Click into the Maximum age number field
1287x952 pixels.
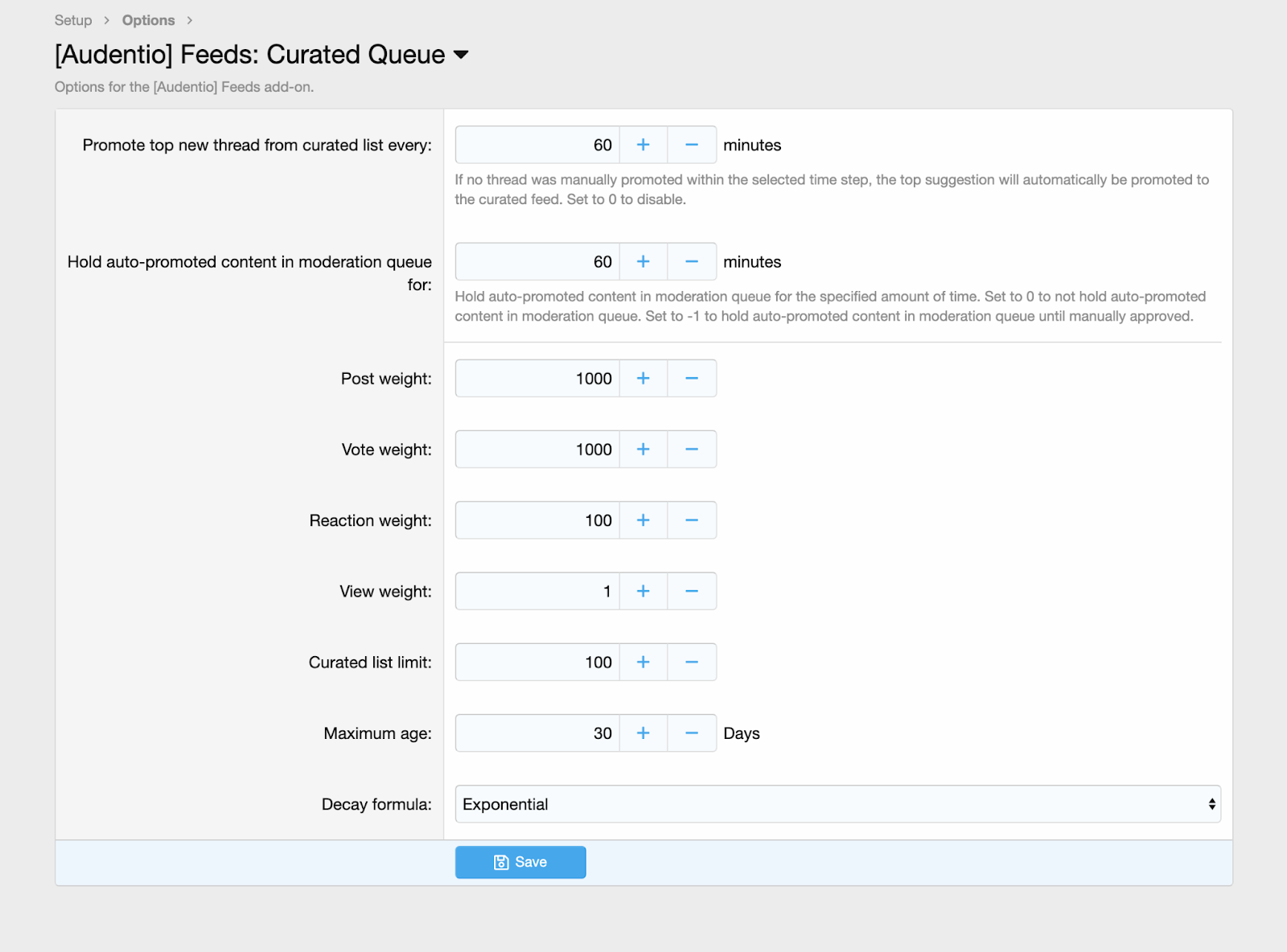537,733
